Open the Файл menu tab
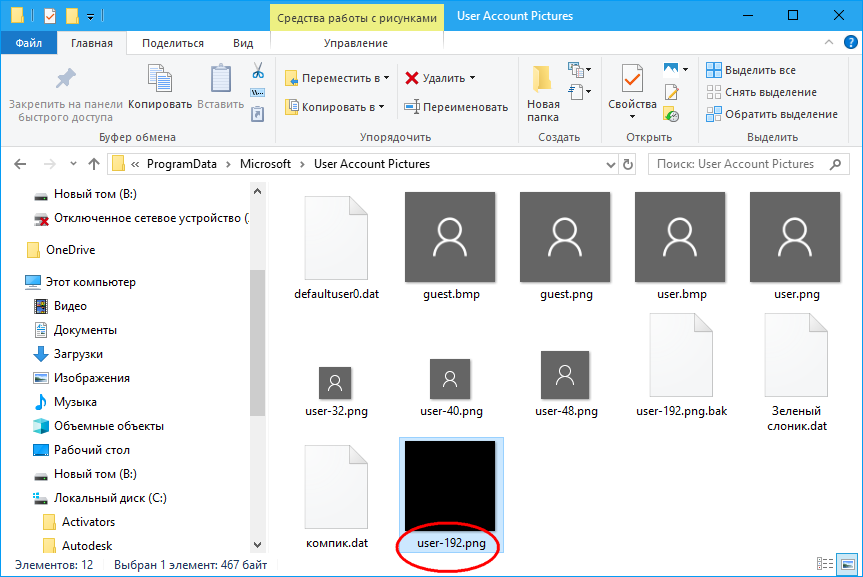 point(29,43)
